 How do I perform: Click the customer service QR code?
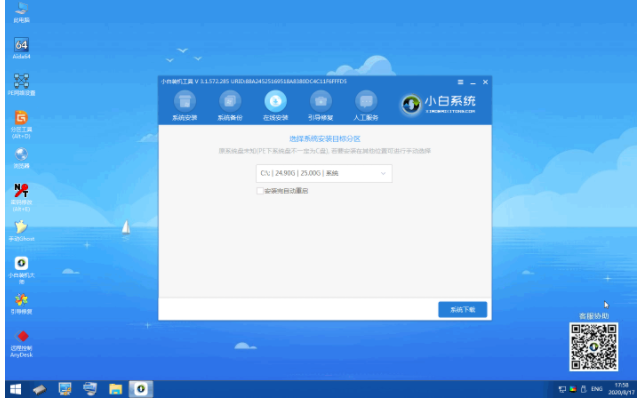(594, 347)
